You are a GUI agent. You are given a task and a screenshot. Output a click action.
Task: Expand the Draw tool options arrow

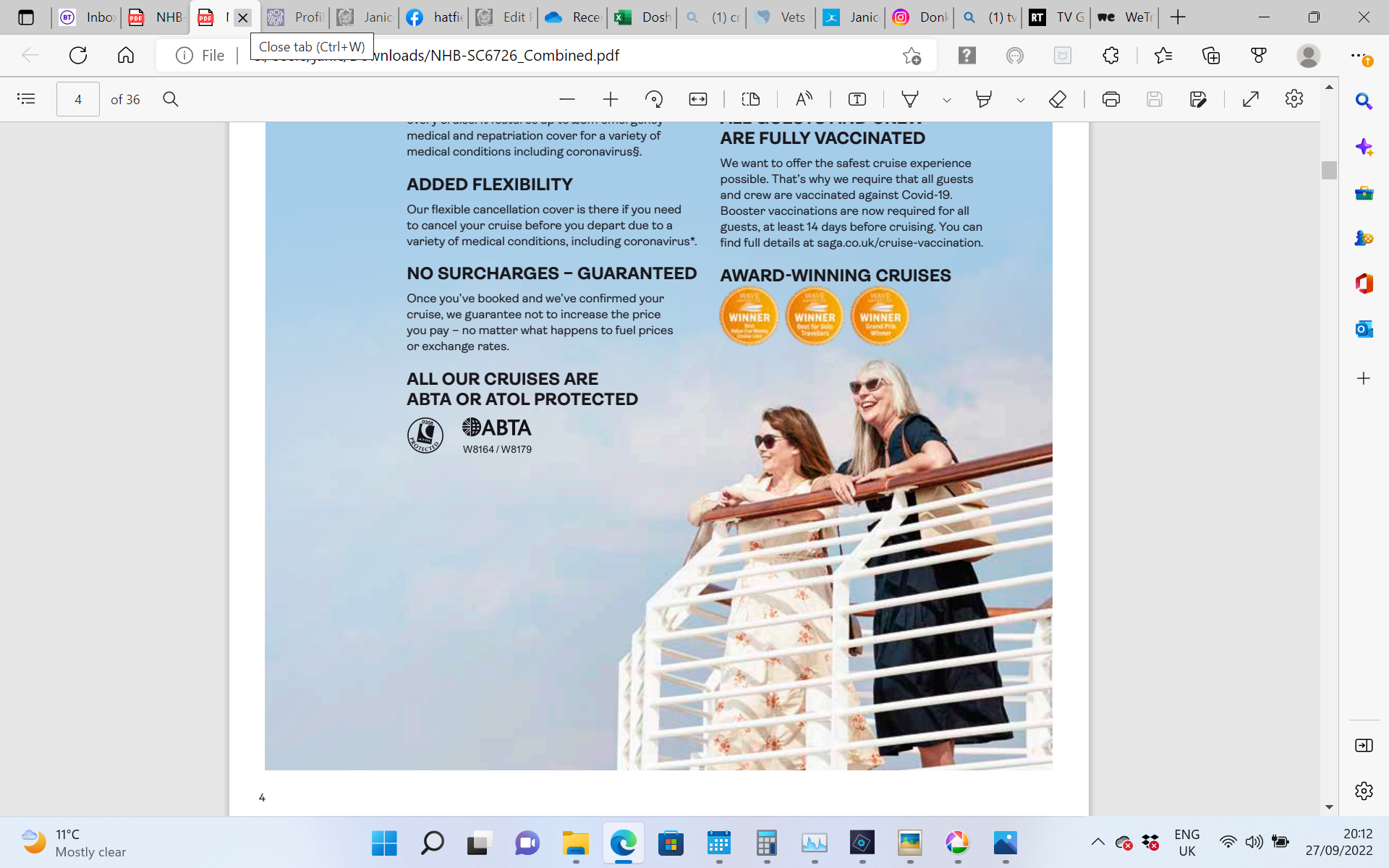pyautogui.click(x=946, y=100)
